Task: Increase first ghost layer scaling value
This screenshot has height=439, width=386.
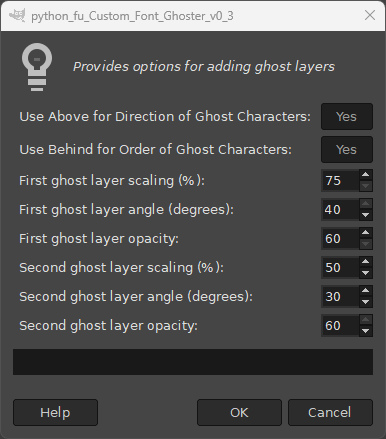Action: (366, 175)
